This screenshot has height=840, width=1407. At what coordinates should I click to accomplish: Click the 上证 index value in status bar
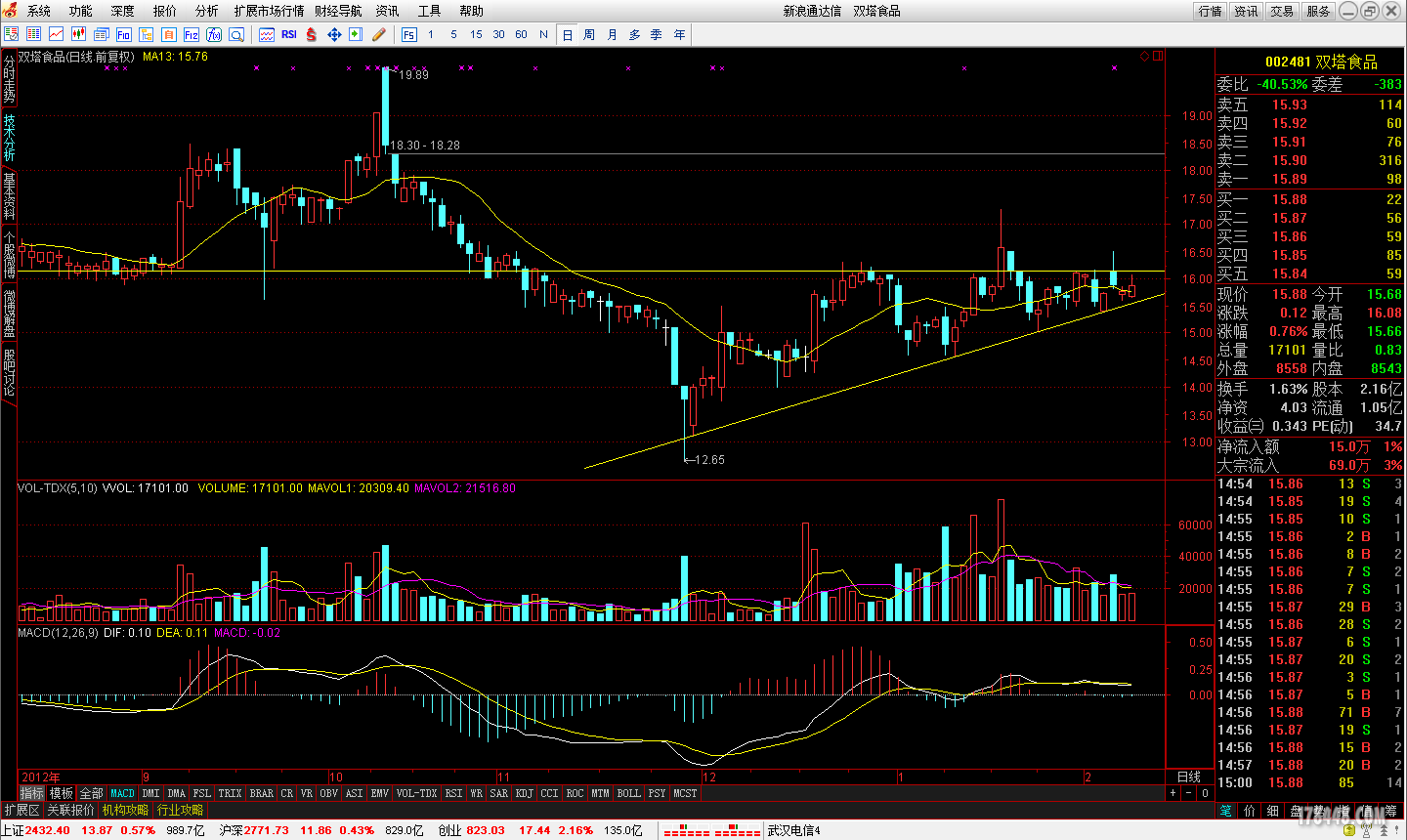click(47, 830)
